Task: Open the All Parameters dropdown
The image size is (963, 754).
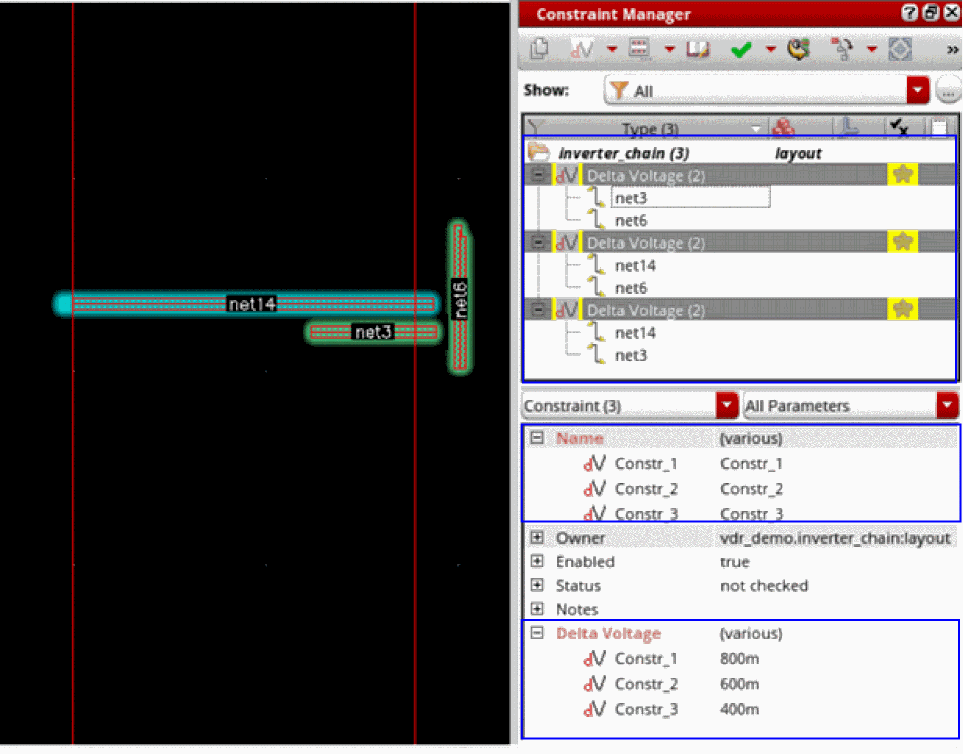Action: (948, 405)
